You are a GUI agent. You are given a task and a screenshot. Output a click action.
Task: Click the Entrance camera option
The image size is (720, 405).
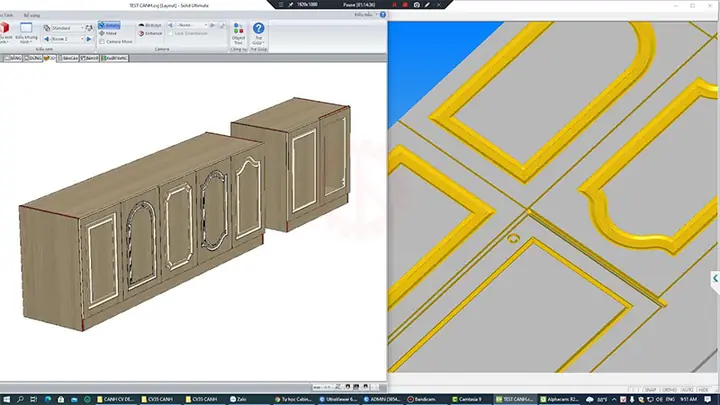tap(150, 34)
